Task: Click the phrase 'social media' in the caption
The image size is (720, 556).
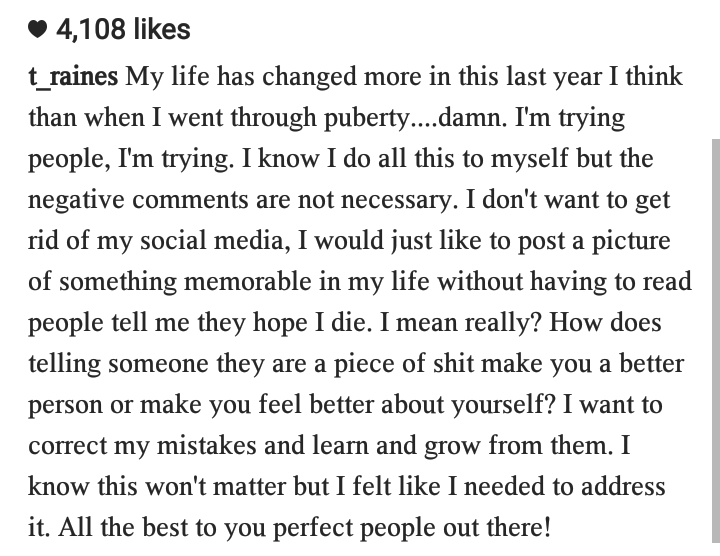Action: tap(215, 241)
